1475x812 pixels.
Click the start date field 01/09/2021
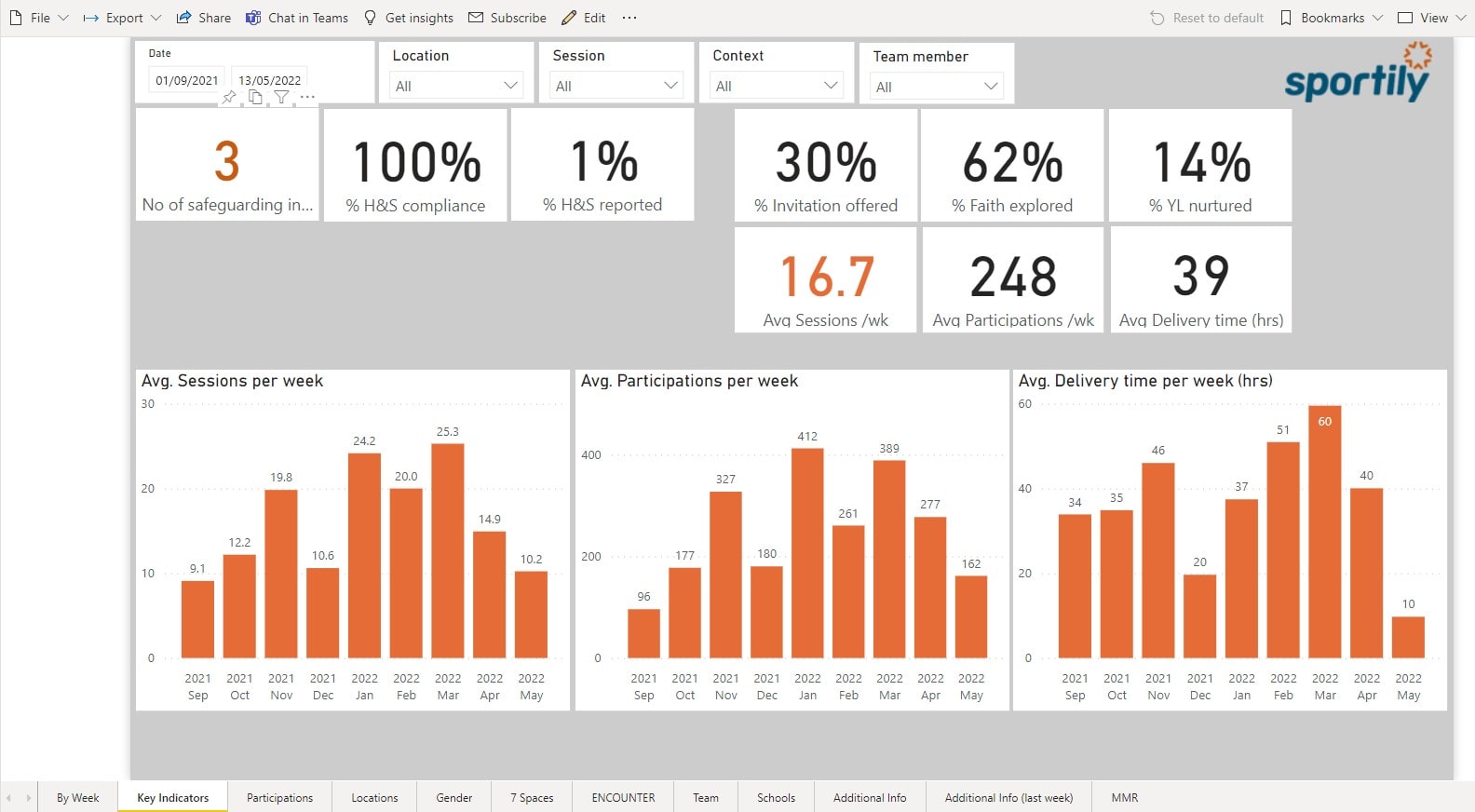click(x=187, y=80)
